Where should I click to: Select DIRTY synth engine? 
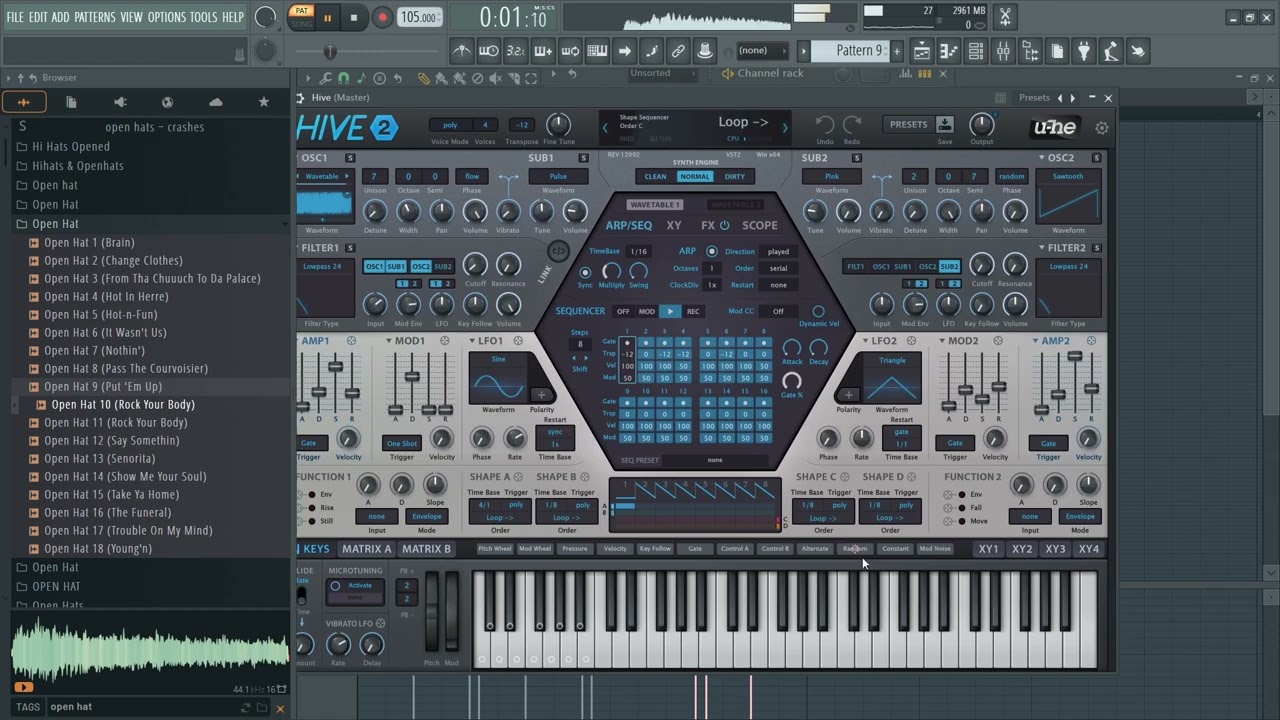click(735, 177)
